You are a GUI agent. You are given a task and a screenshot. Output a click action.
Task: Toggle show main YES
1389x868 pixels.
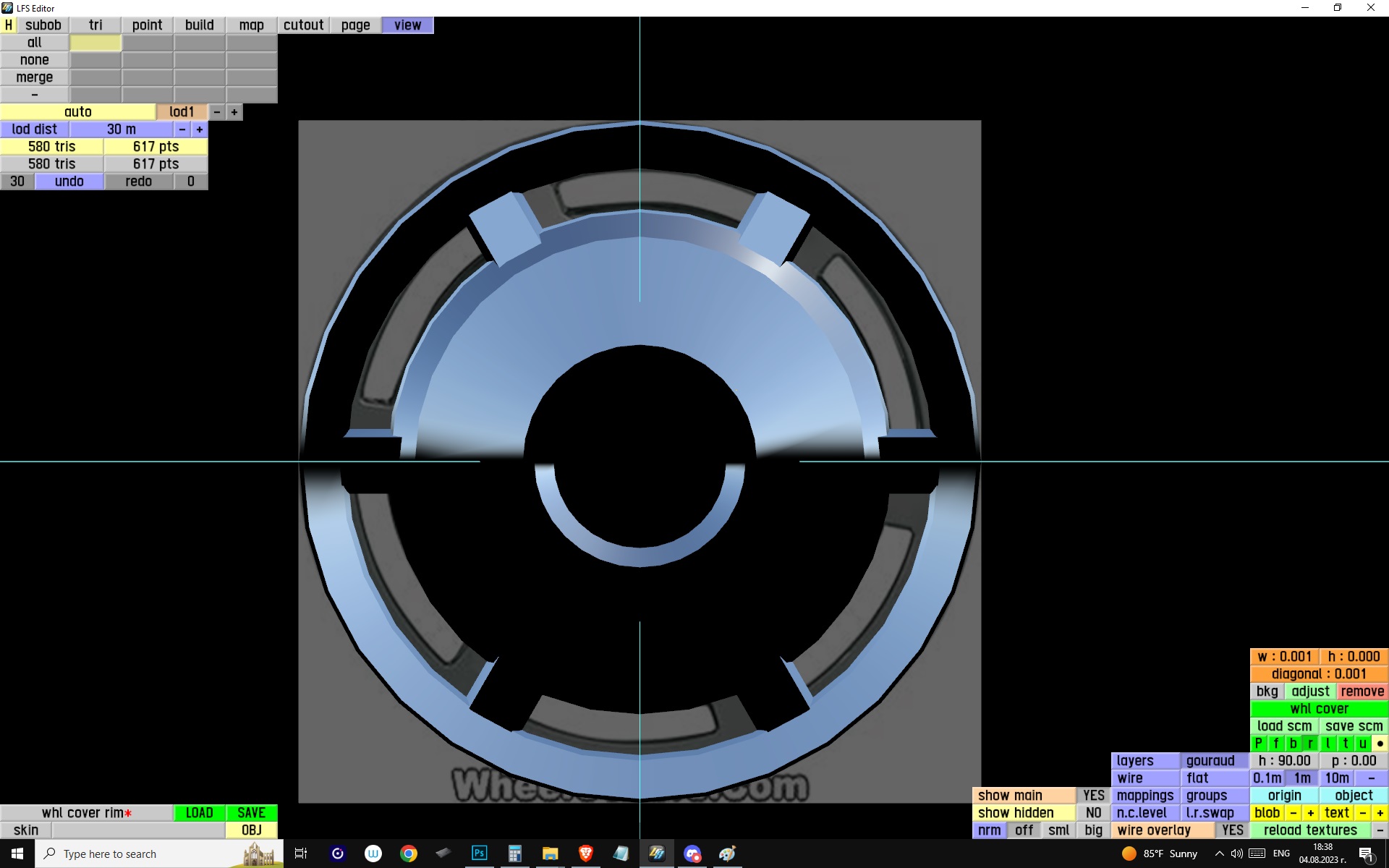tap(1093, 796)
